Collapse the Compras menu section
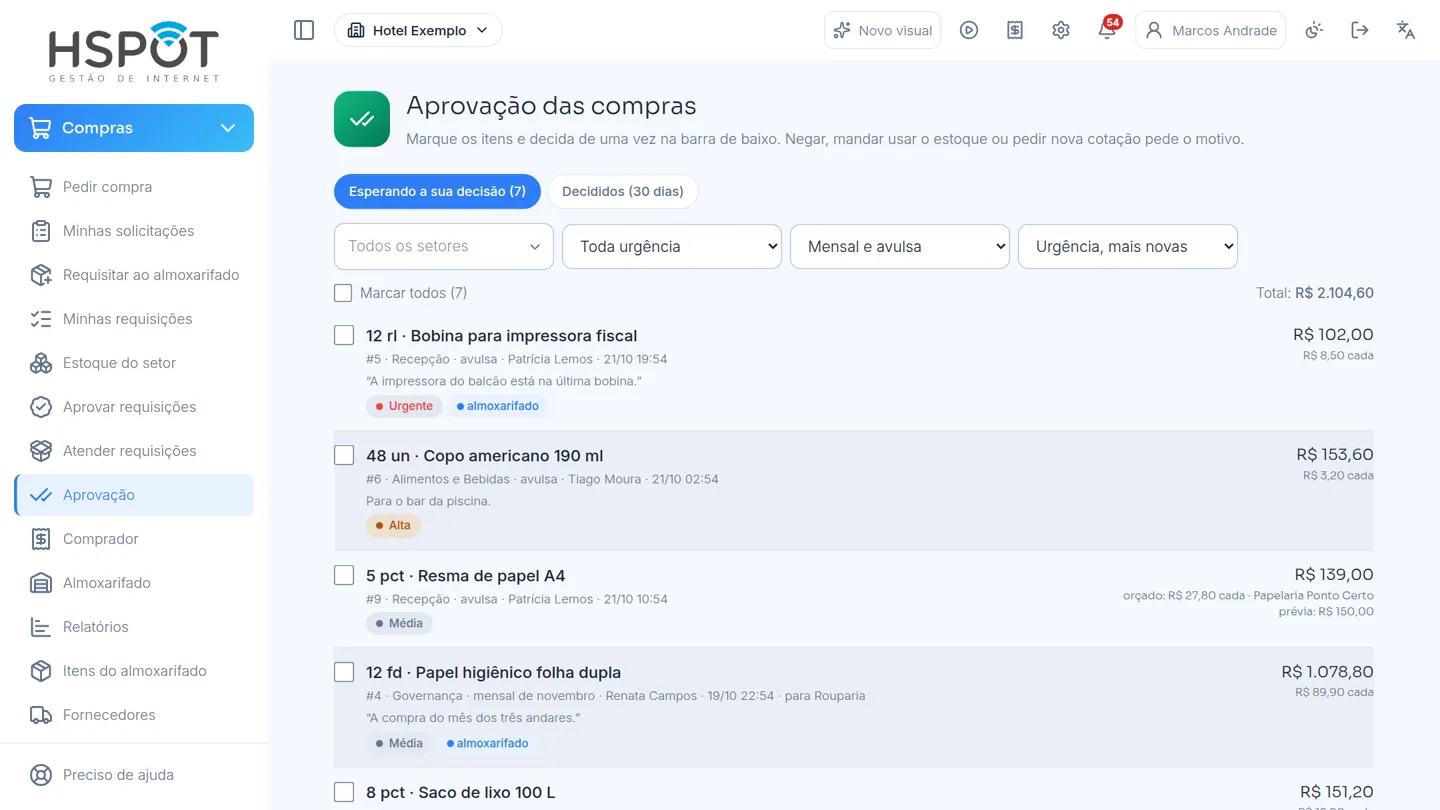The image size is (1440, 810). pyautogui.click(x=134, y=128)
